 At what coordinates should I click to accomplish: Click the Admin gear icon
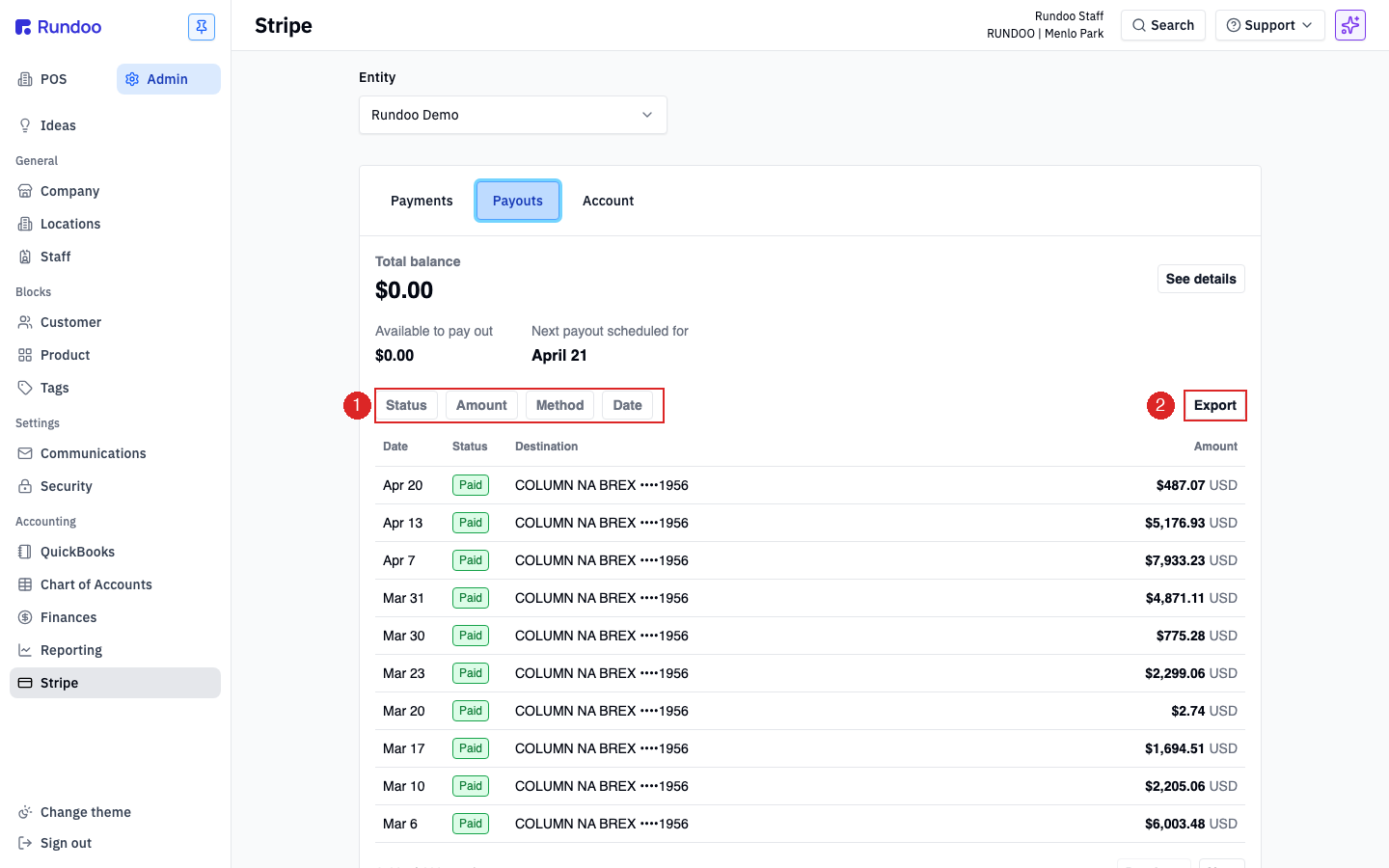pos(132,79)
